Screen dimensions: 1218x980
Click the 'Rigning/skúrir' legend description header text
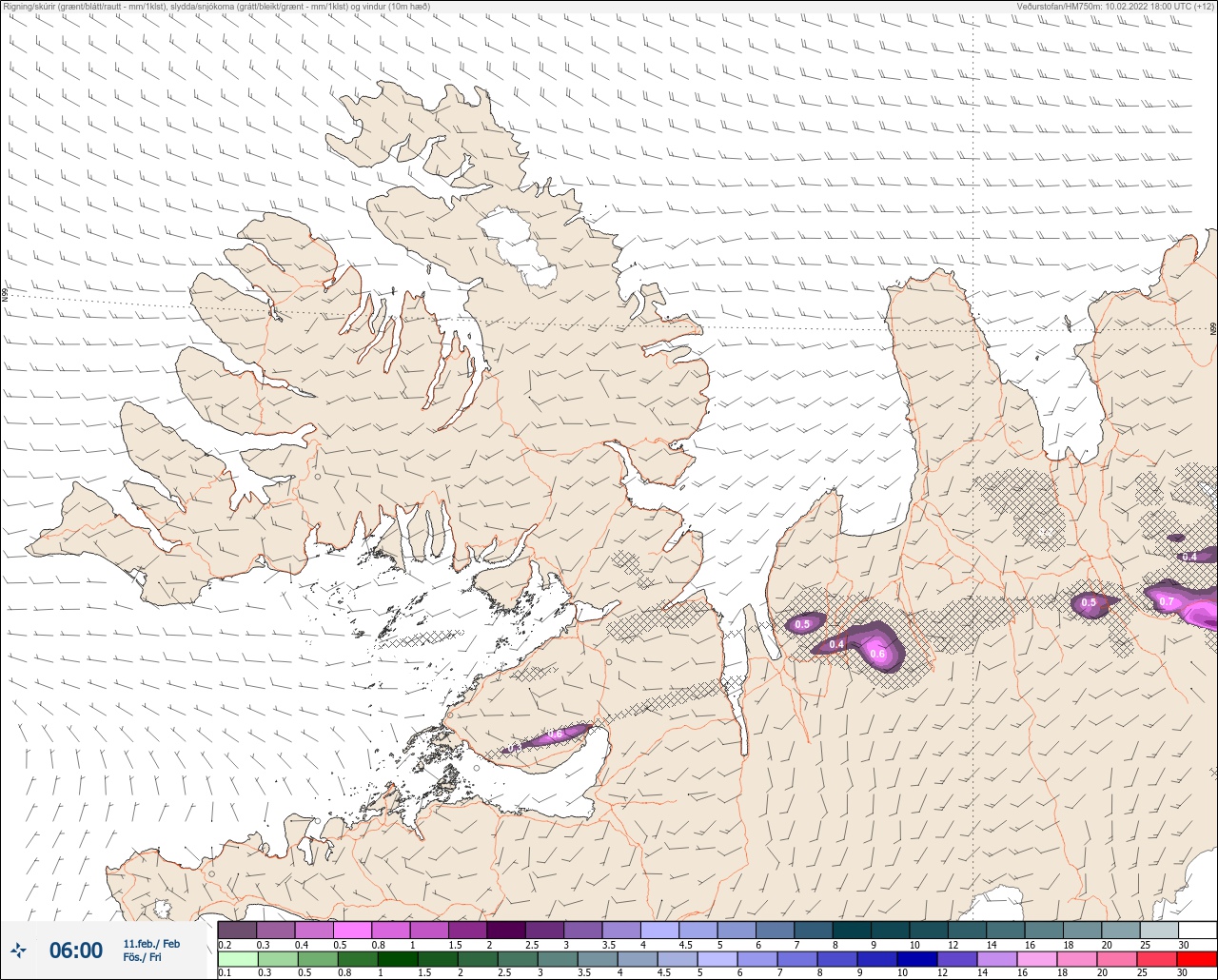tap(217, 7)
